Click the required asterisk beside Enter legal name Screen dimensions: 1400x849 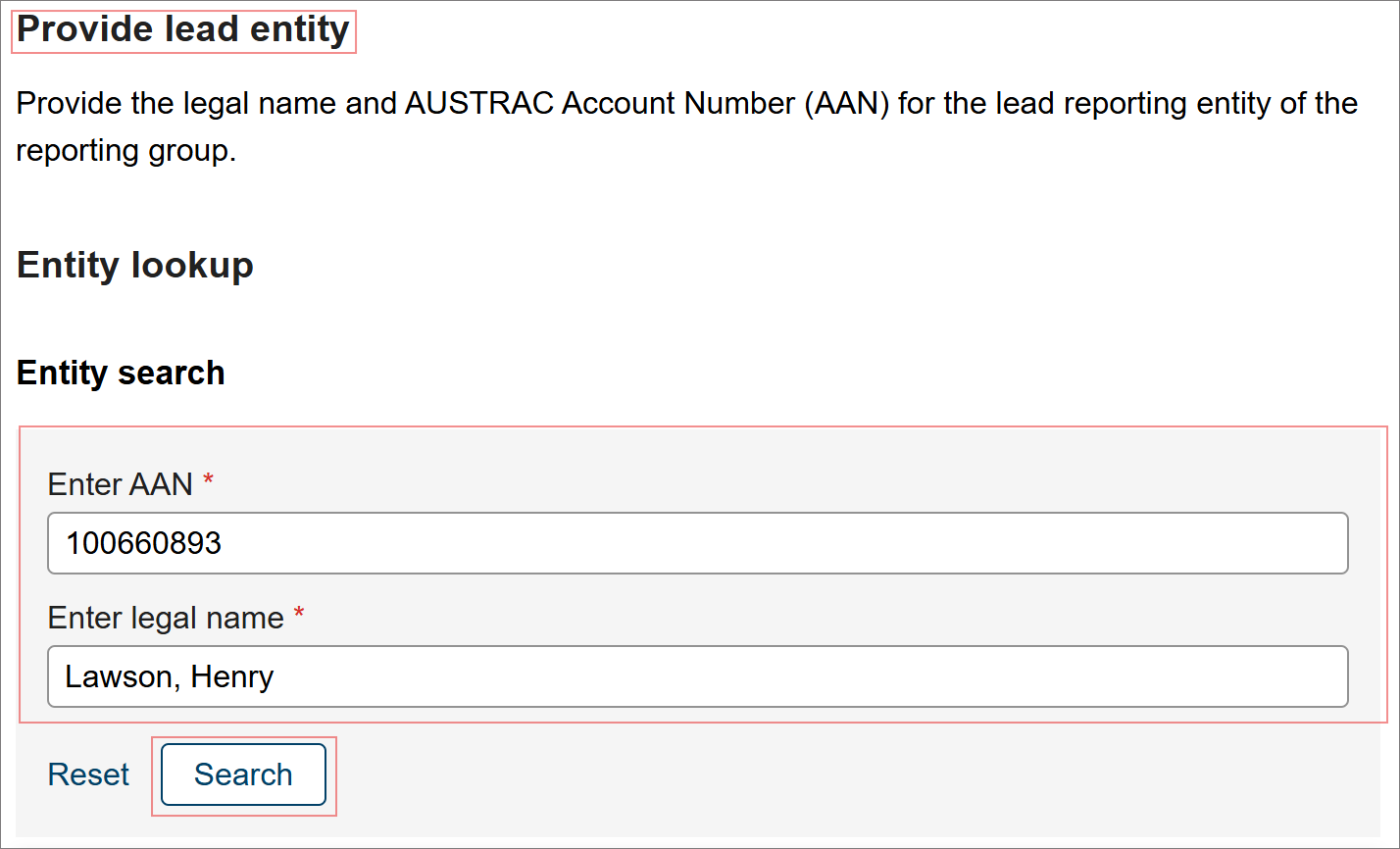point(297,616)
